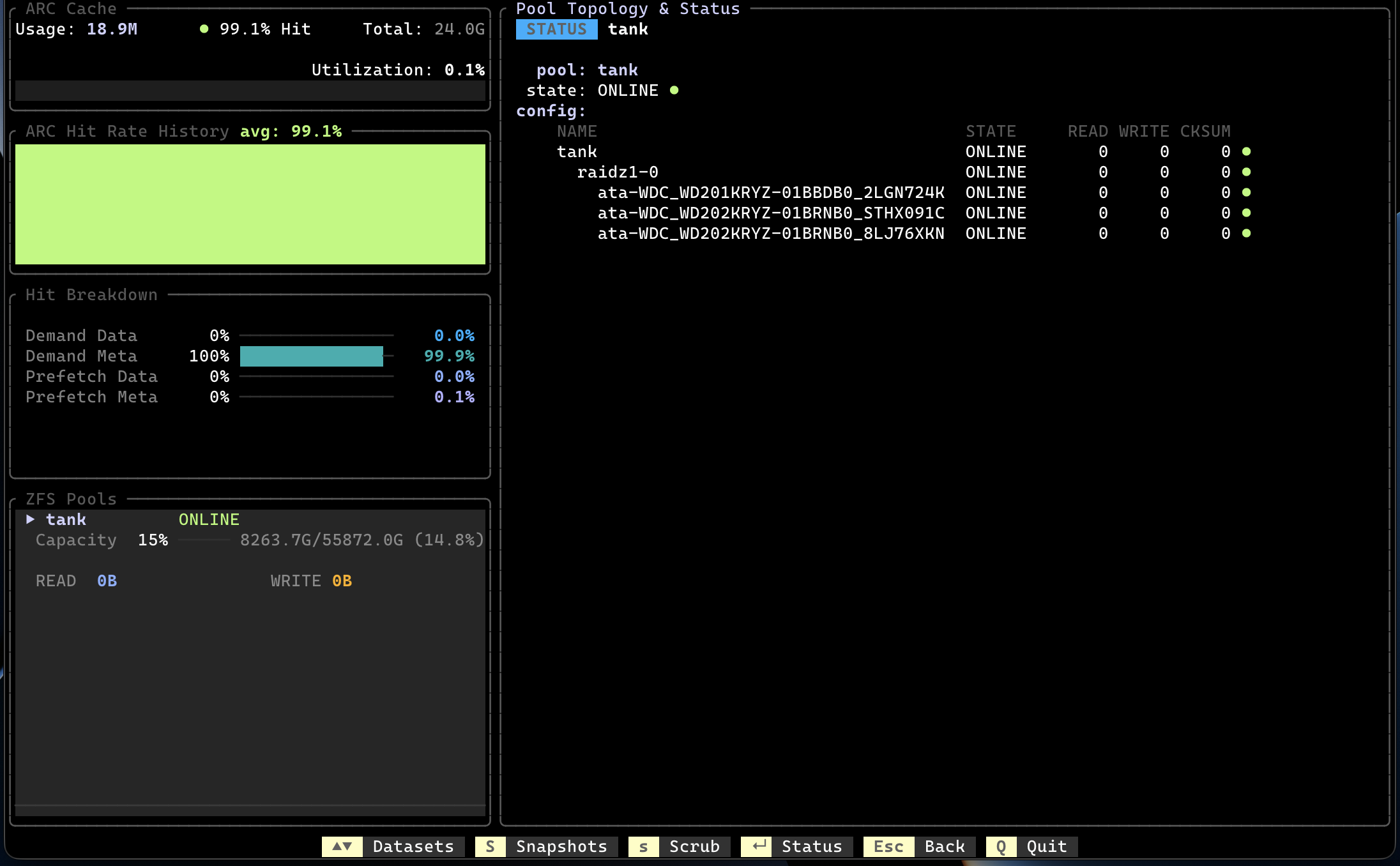The image size is (1400, 866).
Task: Click the lowercase s key badge beside Scrub
Action: tap(643, 846)
